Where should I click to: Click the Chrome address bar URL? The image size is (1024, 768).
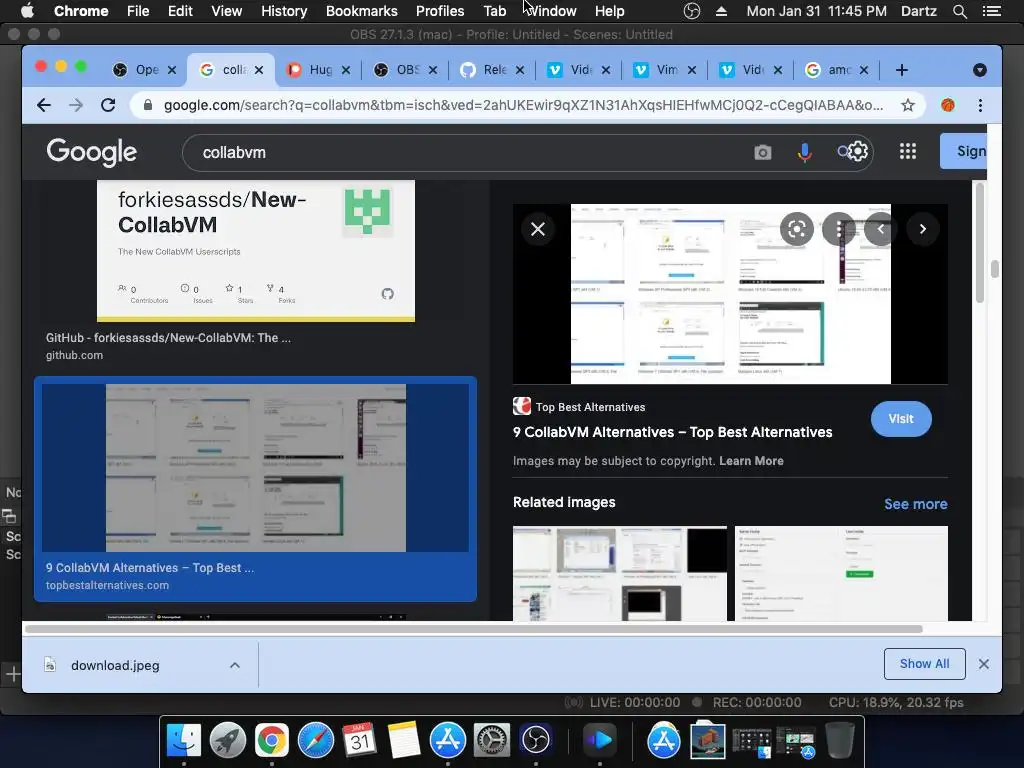[522, 105]
